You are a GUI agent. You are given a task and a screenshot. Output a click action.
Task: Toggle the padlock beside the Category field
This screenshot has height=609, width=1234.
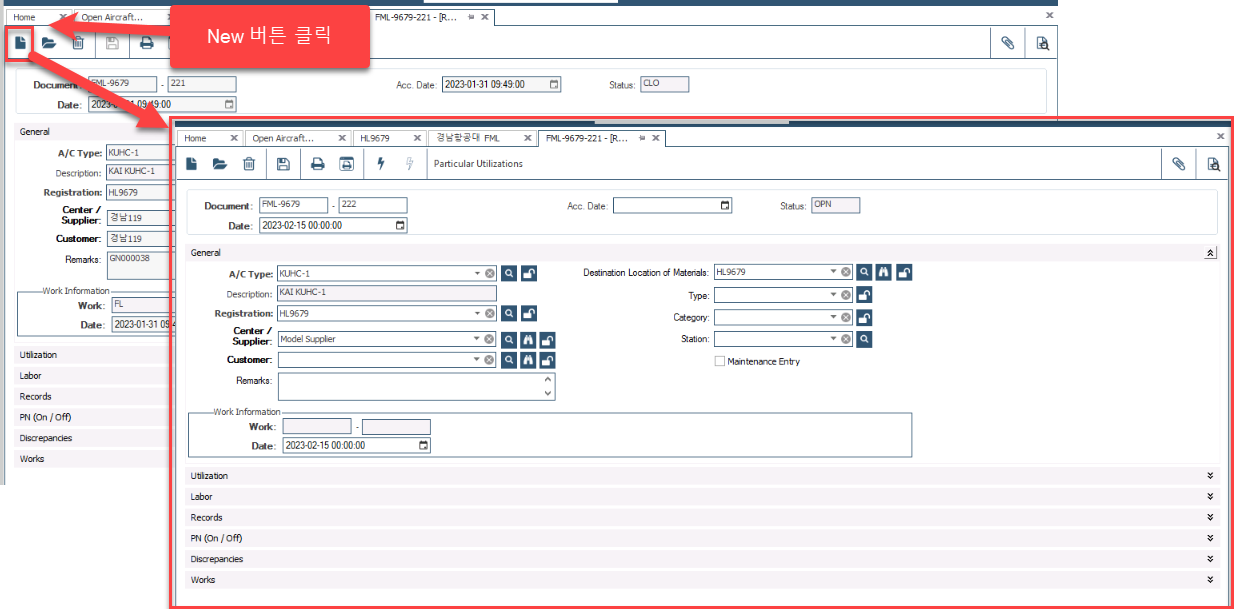click(x=864, y=317)
